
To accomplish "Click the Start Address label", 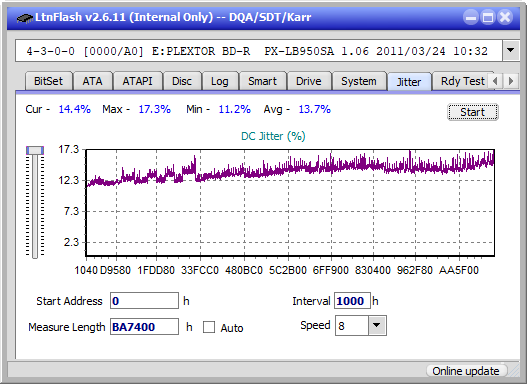I will pos(69,301).
